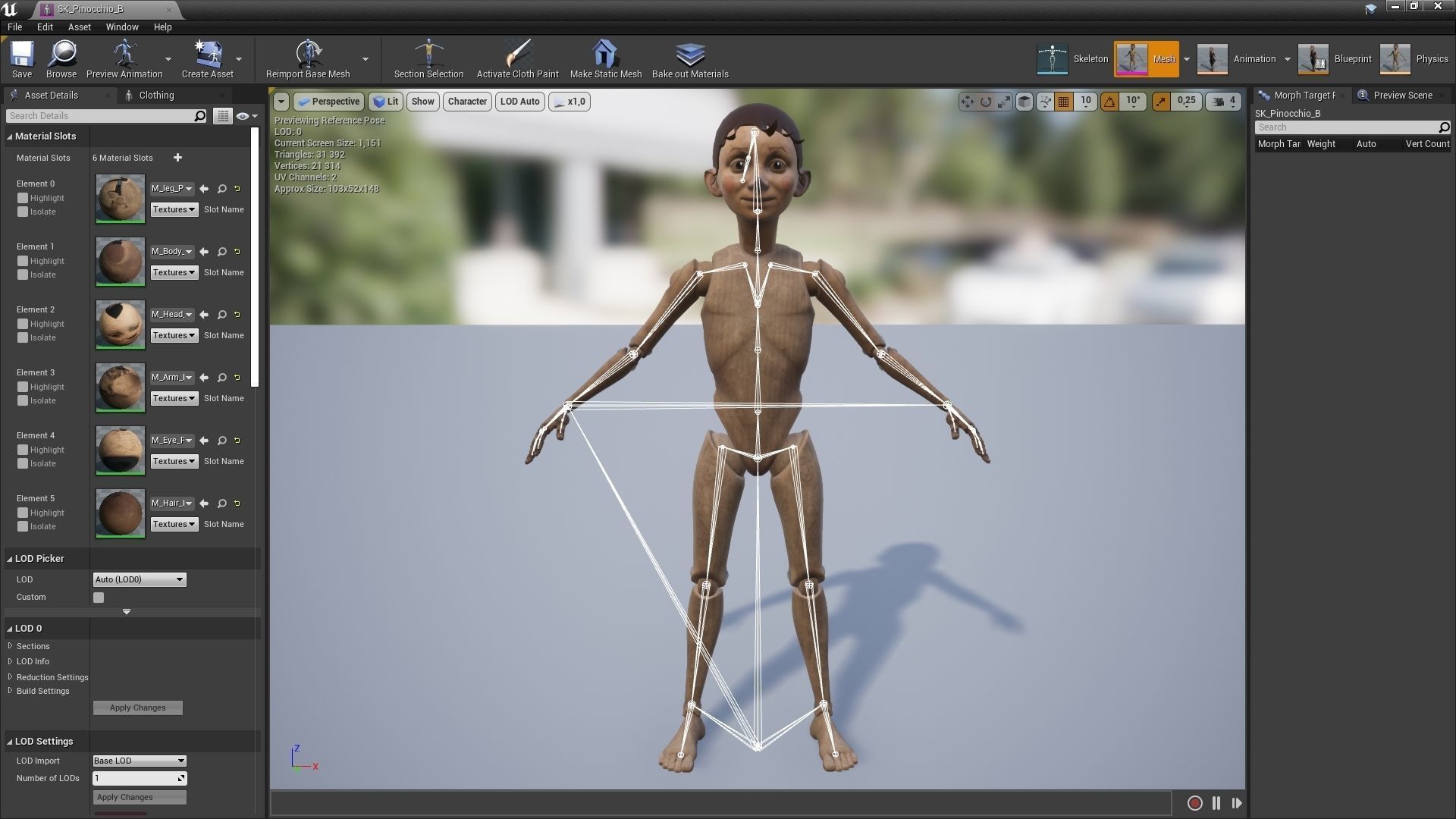Open details visibility eye options
The height and width of the screenshot is (819, 1456).
[x=246, y=116]
